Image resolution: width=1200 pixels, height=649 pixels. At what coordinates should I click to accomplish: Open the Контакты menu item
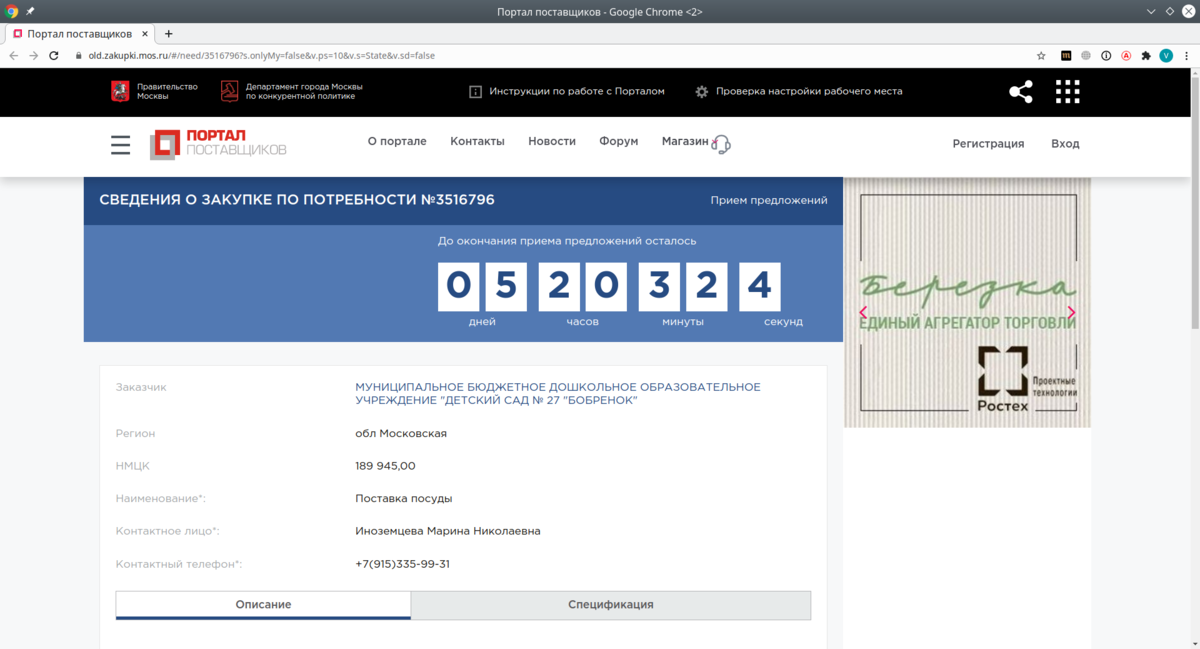pos(477,141)
